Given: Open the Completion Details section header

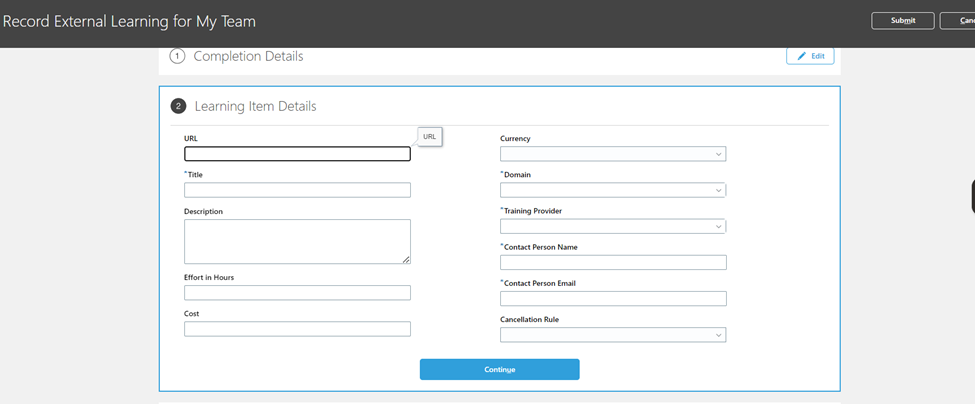Looking at the screenshot, I should pyautogui.click(x=248, y=57).
